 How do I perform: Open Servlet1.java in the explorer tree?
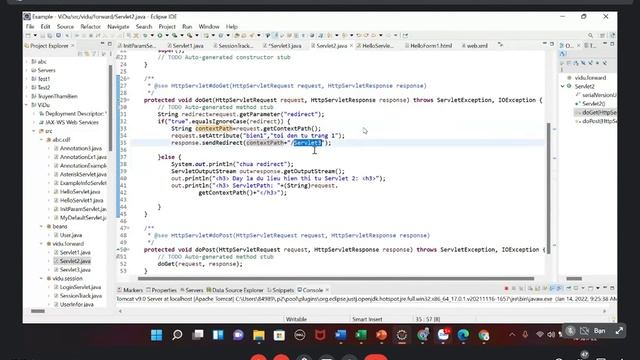coord(75,252)
